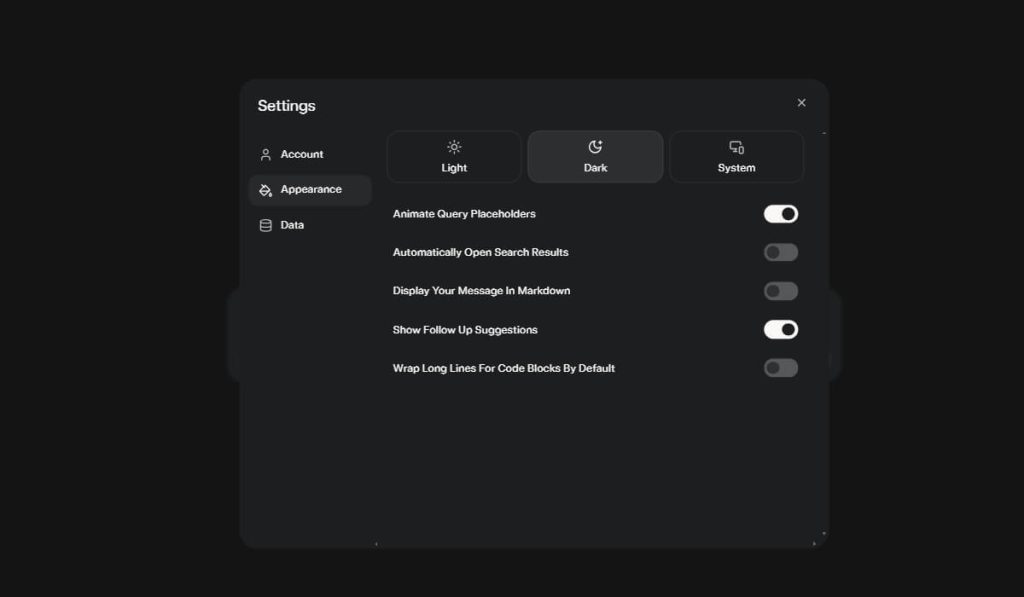
Task: Switch to the Data settings tab
Action: [292, 226]
